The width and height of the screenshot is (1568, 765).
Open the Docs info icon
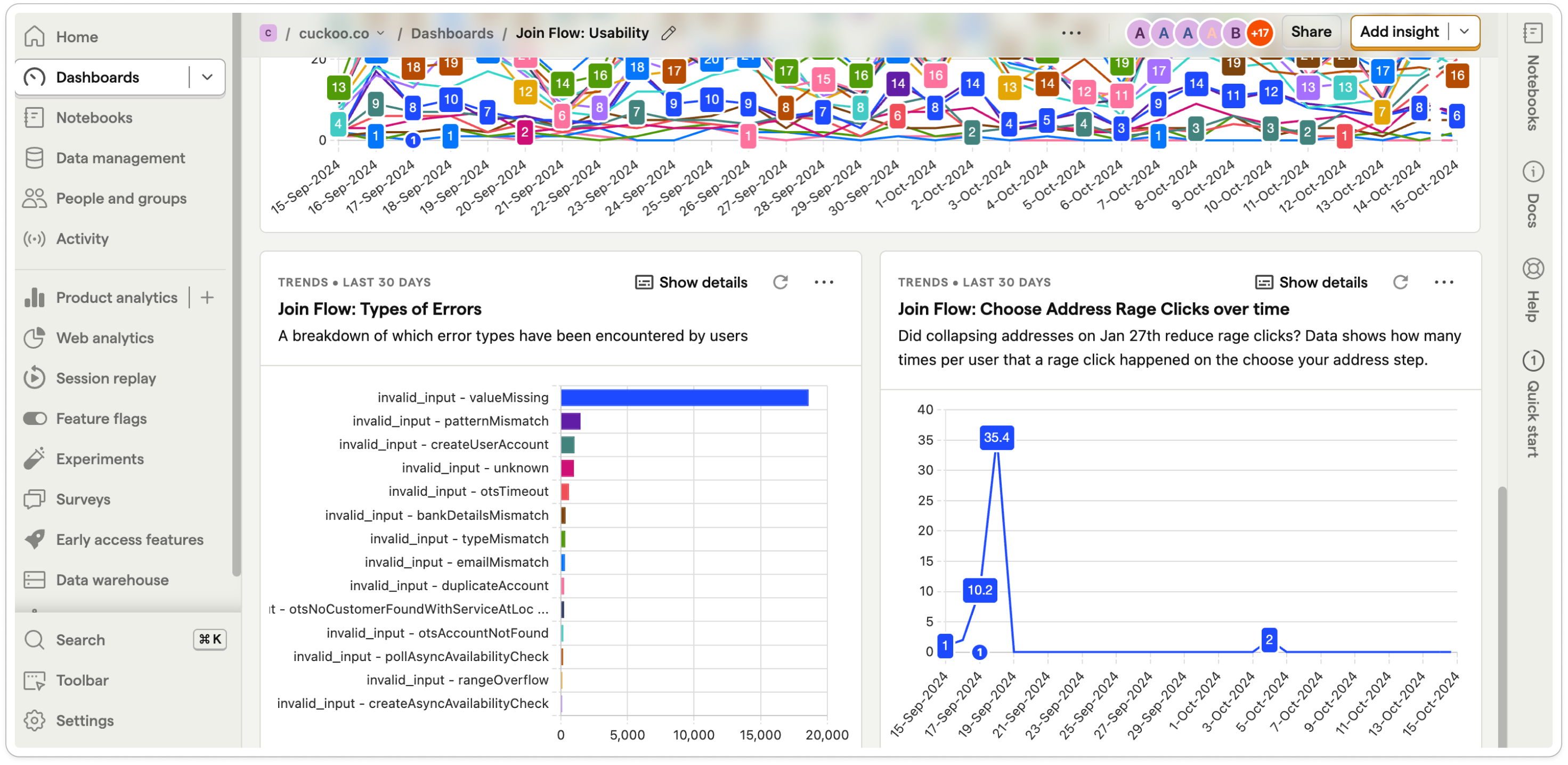coord(1532,172)
